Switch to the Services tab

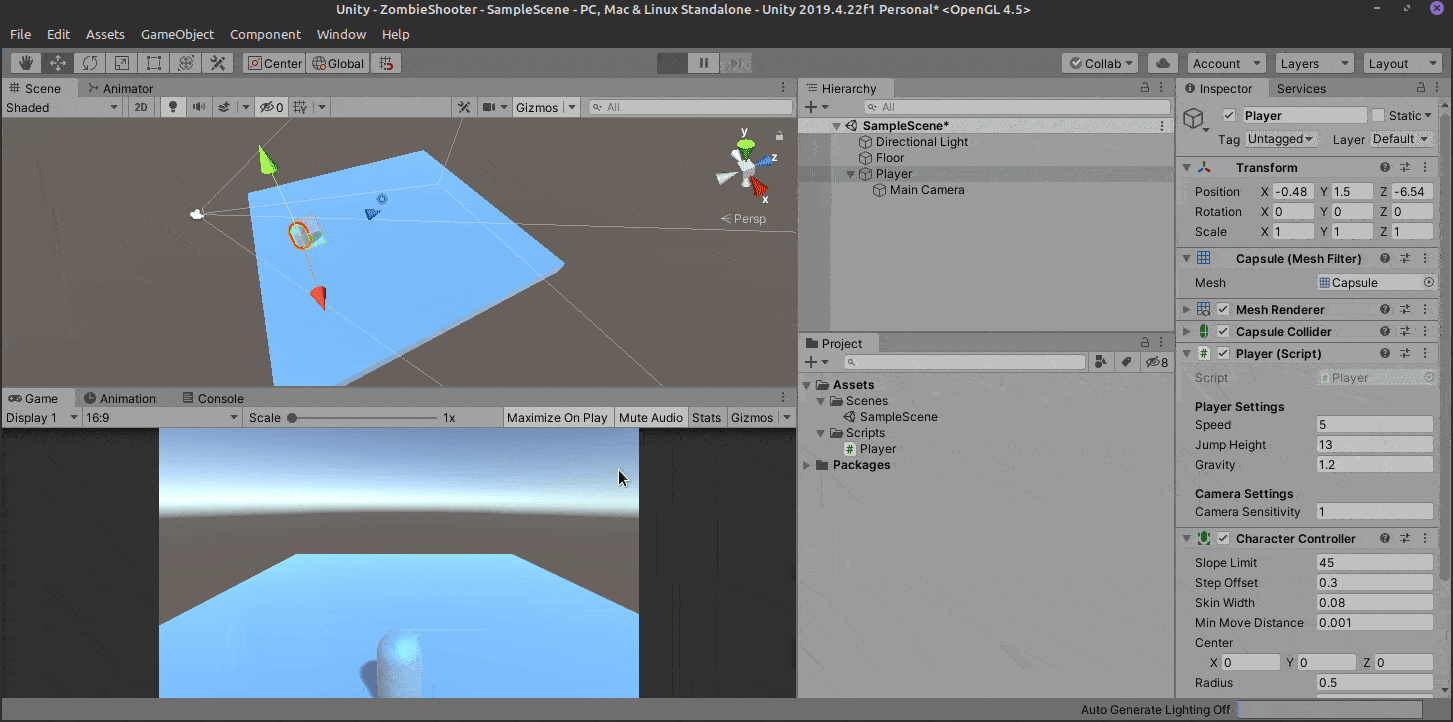[1301, 88]
